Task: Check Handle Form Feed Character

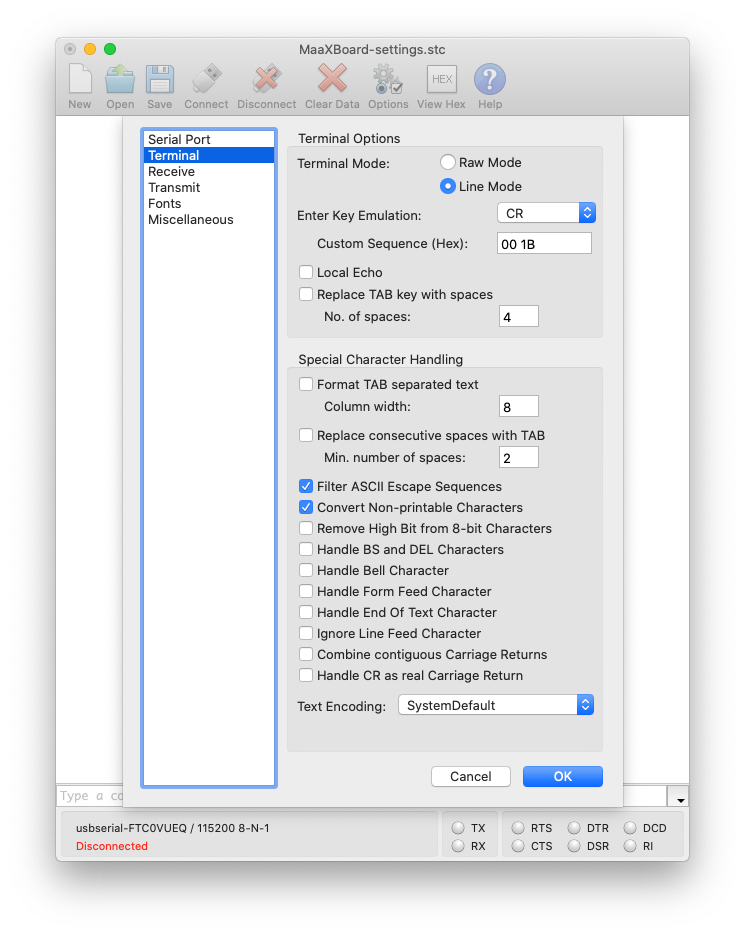Action: pyautogui.click(x=306, y=591)
